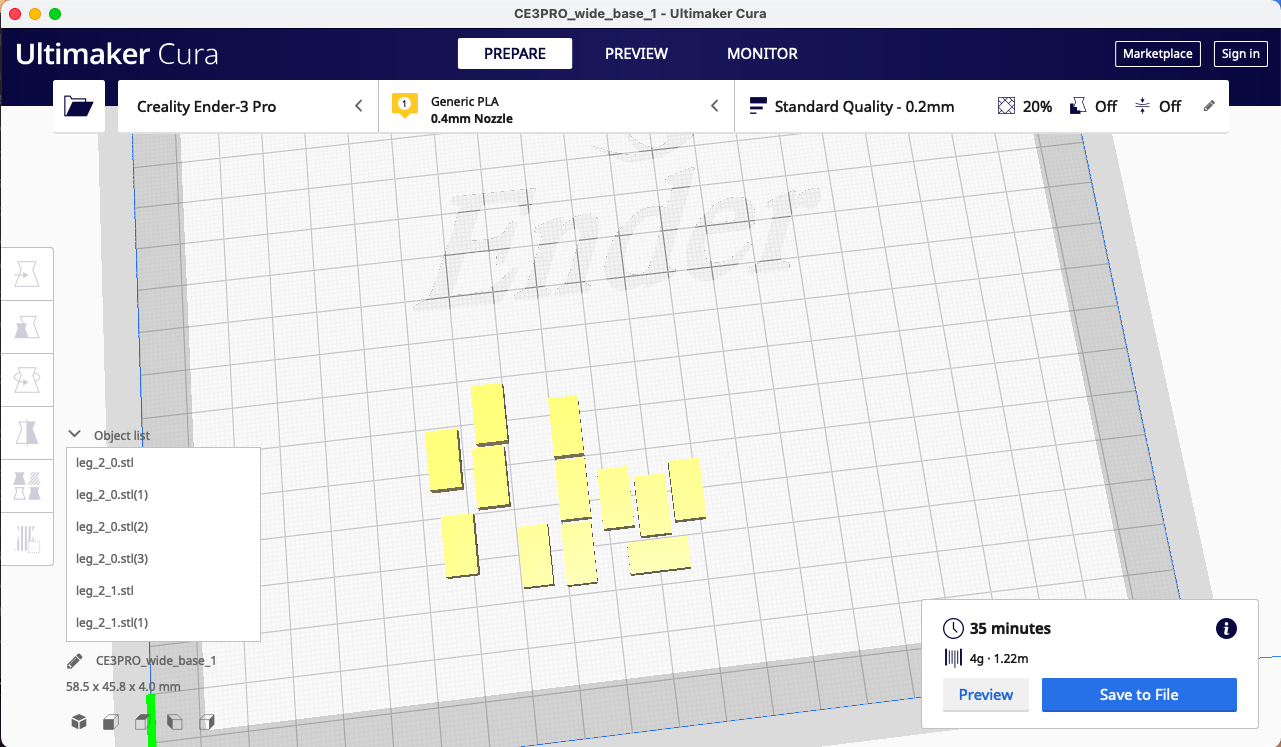The image size is (1281, 747).
Task: Collapse the Object list panel
Action: click(x=75, y=435)
